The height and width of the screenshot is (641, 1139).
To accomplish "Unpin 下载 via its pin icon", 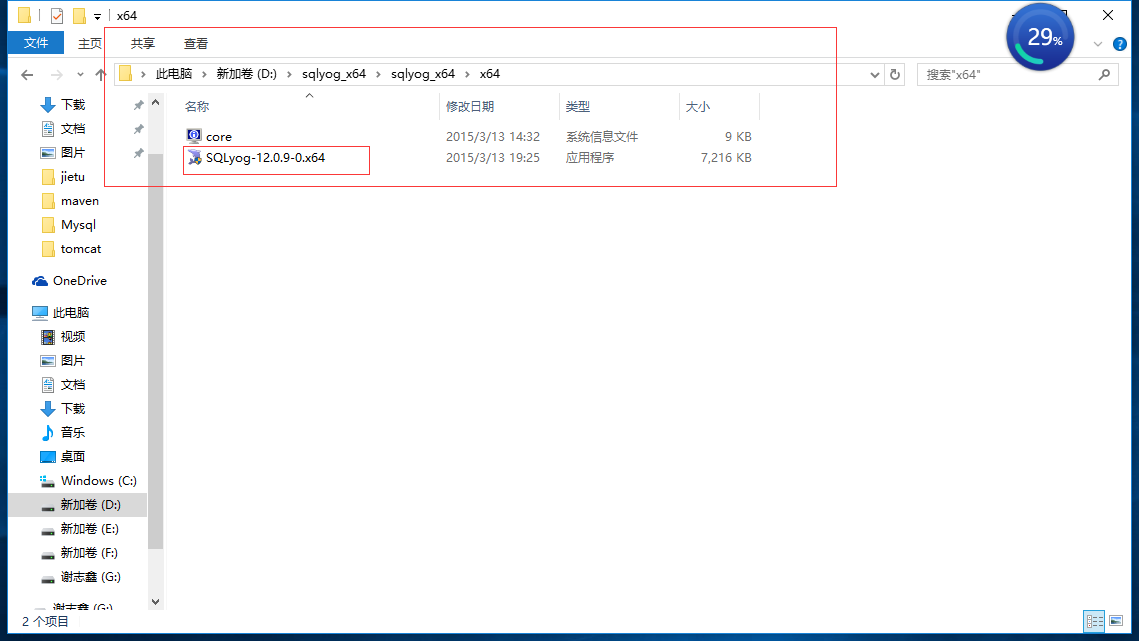I will [x=138, y=105].
